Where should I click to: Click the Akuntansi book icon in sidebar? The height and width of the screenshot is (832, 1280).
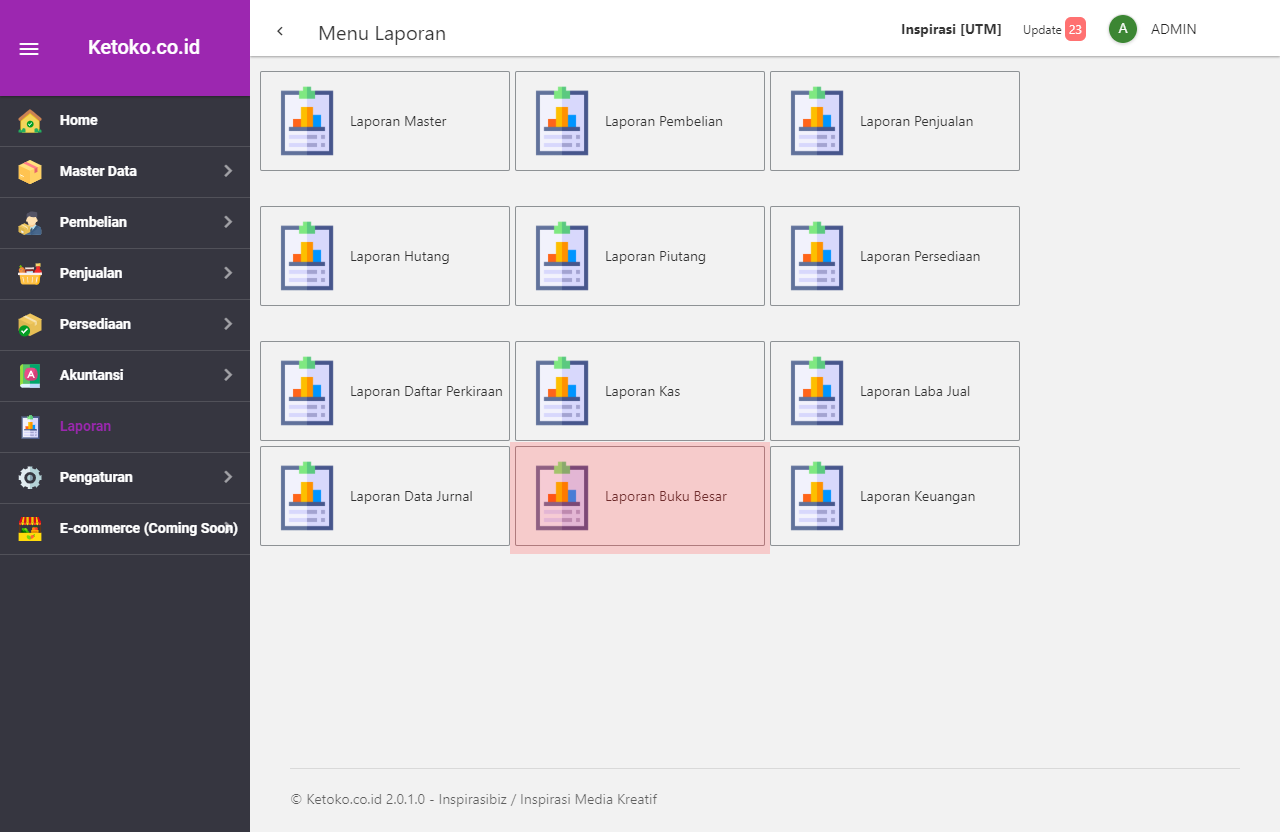(30, 375)
